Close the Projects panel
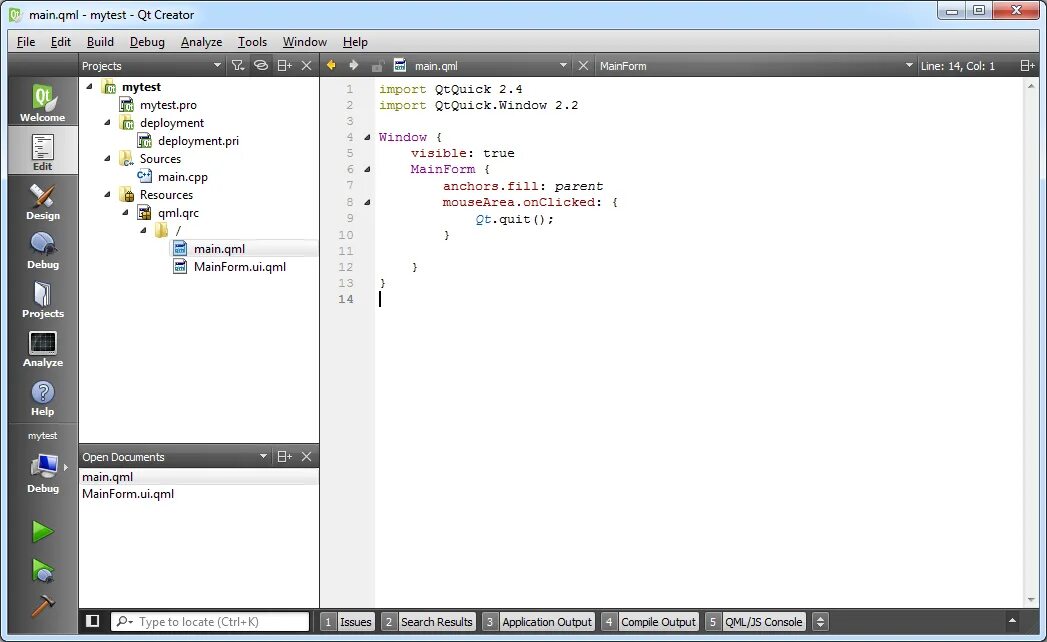 pyautogui.click(x=306, y=65)
